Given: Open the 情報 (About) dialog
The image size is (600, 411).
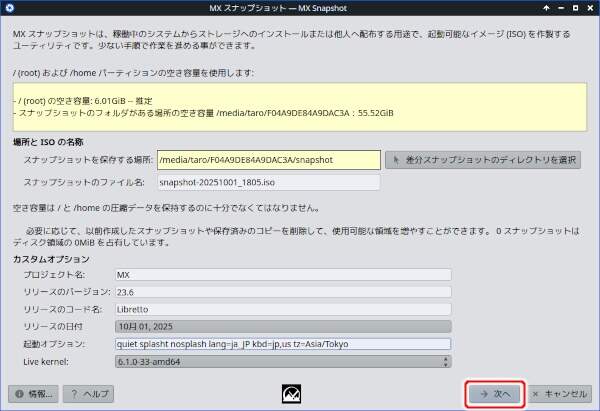Looking at the screenshot, I should (x=34, y=394).
